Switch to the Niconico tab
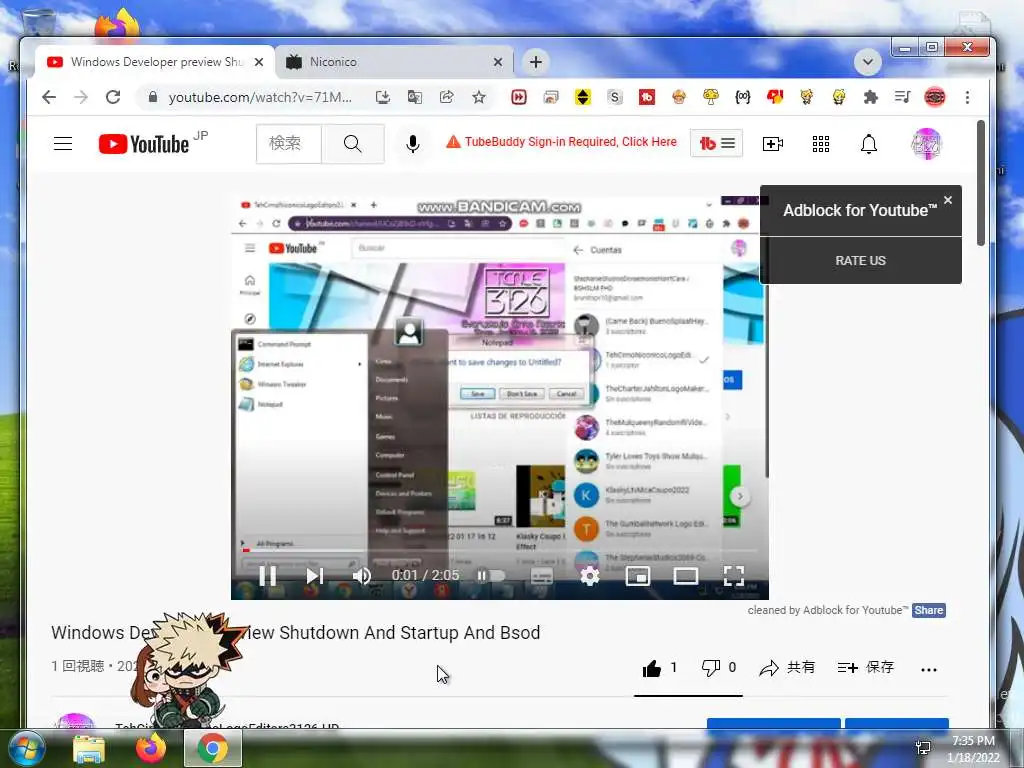This screenshot has width=1024, height=768. (394, 62)
